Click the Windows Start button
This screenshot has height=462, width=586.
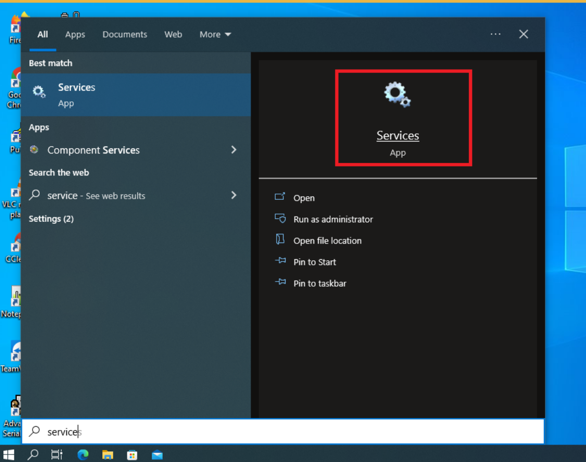click(8, 455)
